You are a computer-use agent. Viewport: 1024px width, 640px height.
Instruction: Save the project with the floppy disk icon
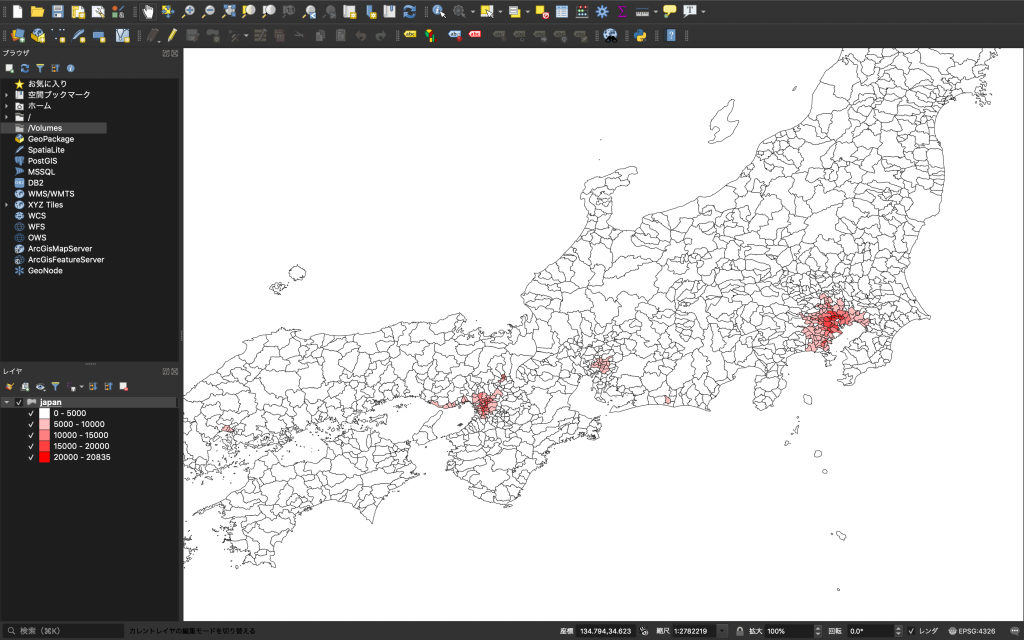point(57,11)
